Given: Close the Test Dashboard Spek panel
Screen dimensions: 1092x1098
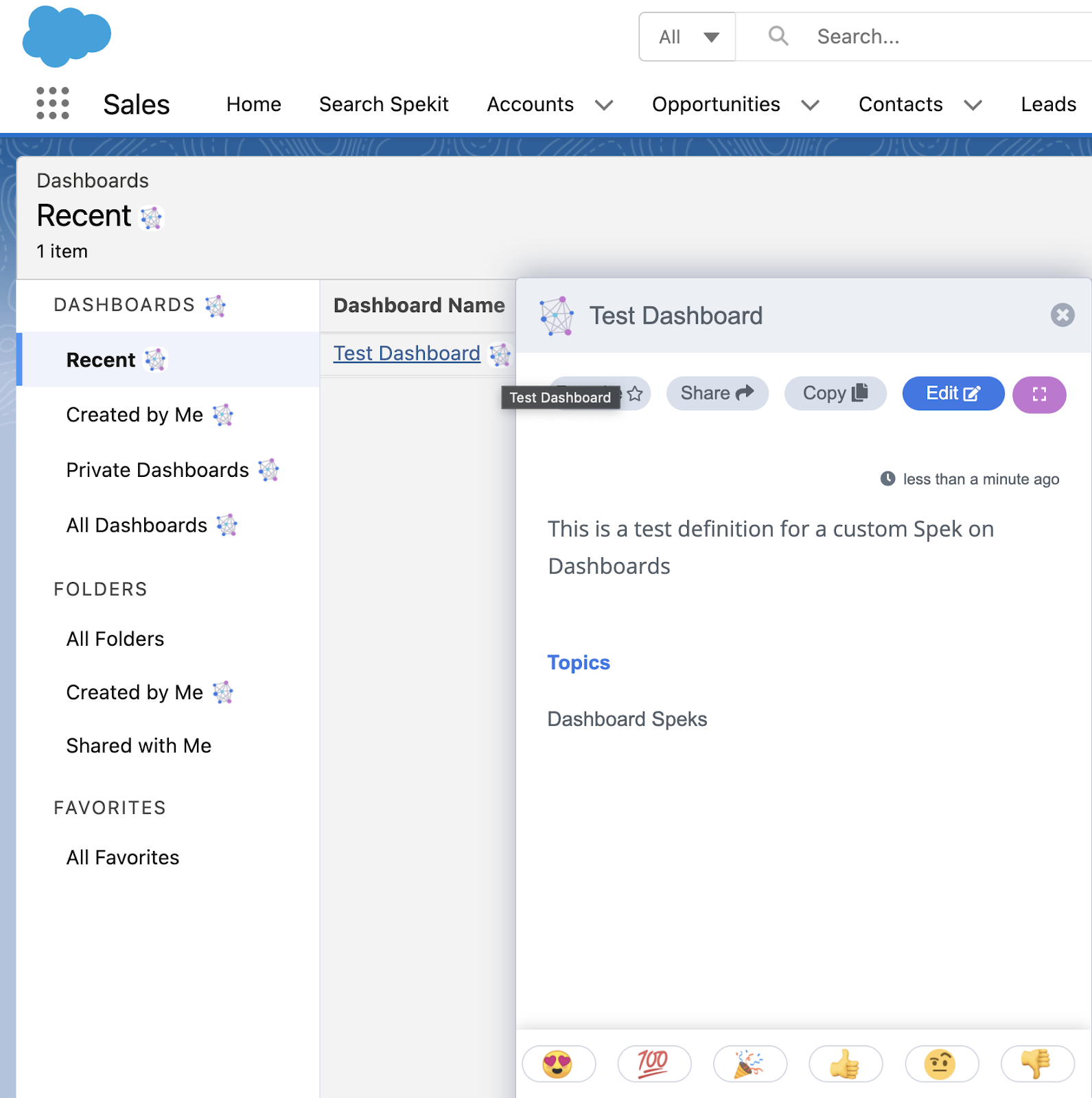Looking at the screenshot, I should click(1062, 315).
